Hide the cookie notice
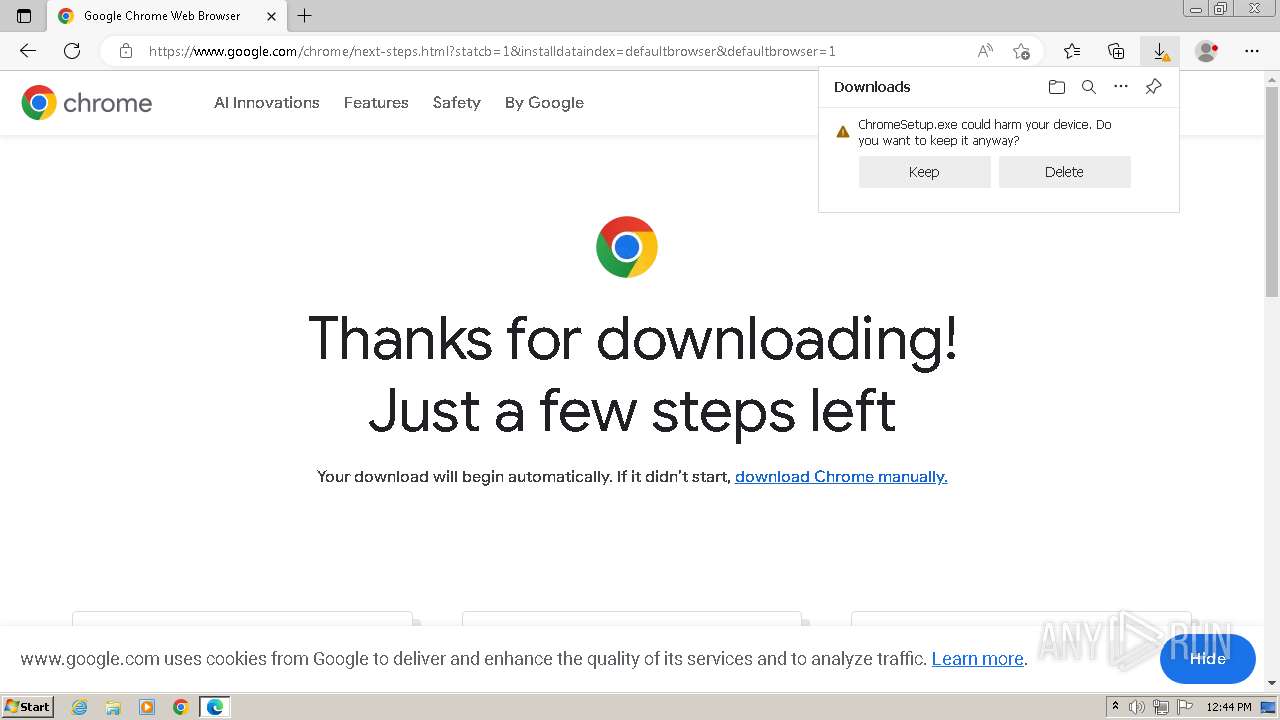The height and width of the screenshot is (720, 1280). pos(1208,659)
